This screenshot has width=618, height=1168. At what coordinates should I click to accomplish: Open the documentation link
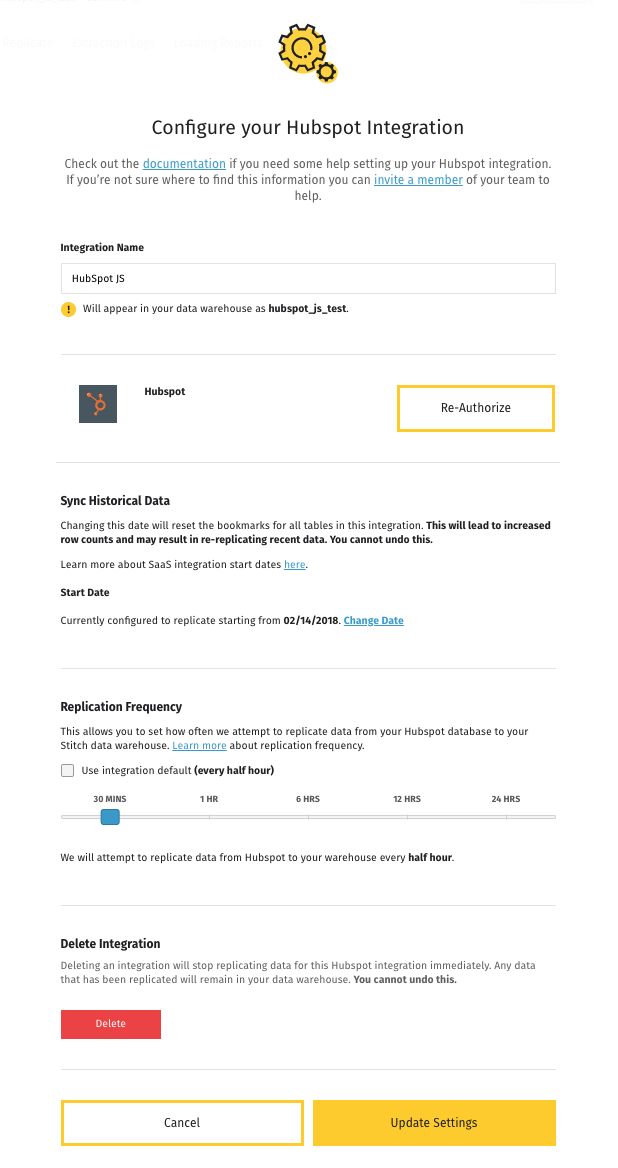(x=184, y=163)
